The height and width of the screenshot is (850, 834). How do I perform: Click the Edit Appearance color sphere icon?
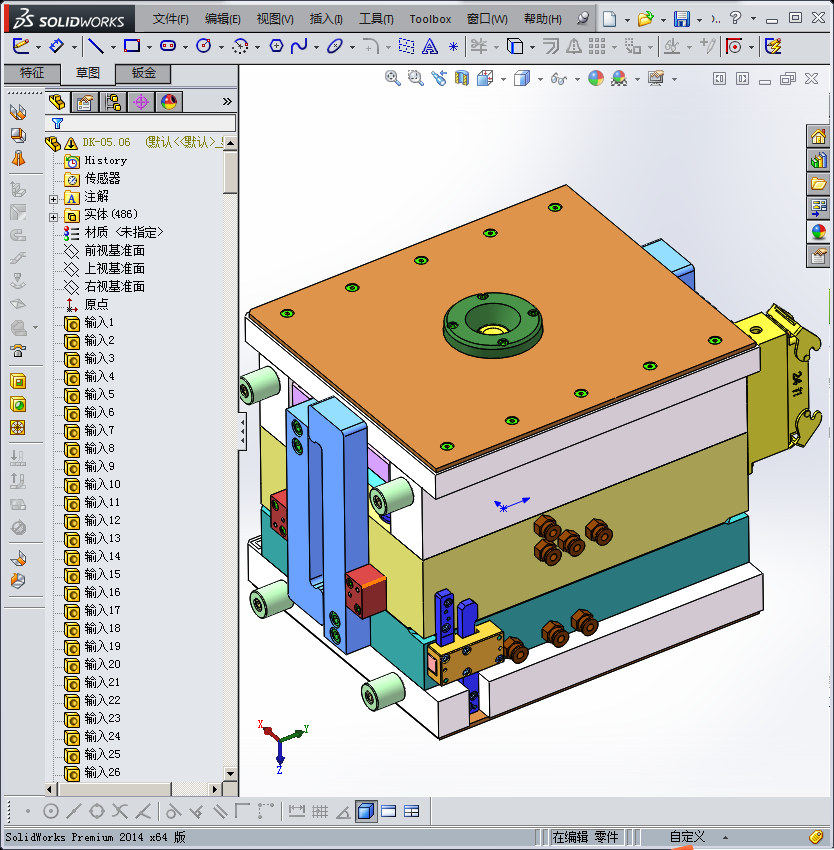(x=595, y=79)
